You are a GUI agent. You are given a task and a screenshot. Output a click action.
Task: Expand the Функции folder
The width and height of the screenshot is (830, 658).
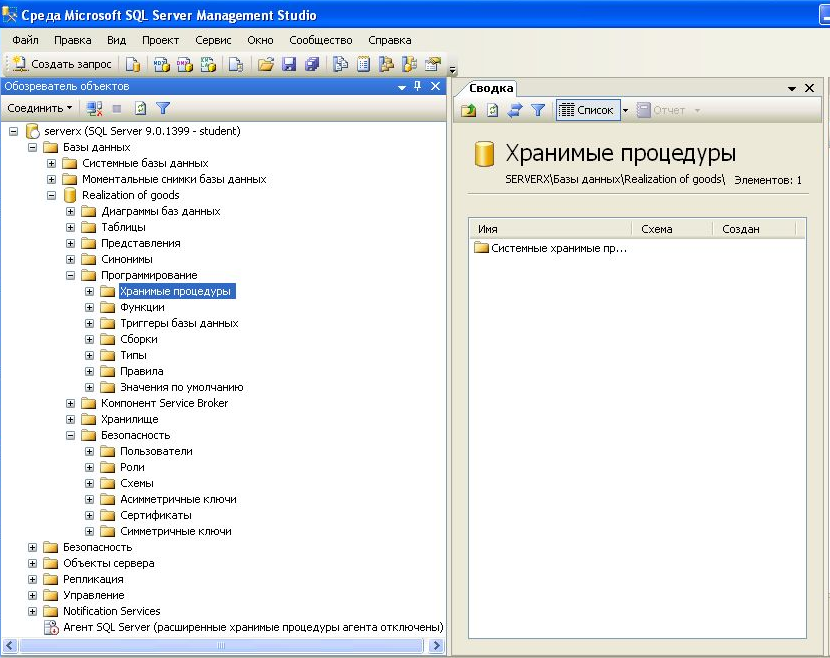click(89, 307)
